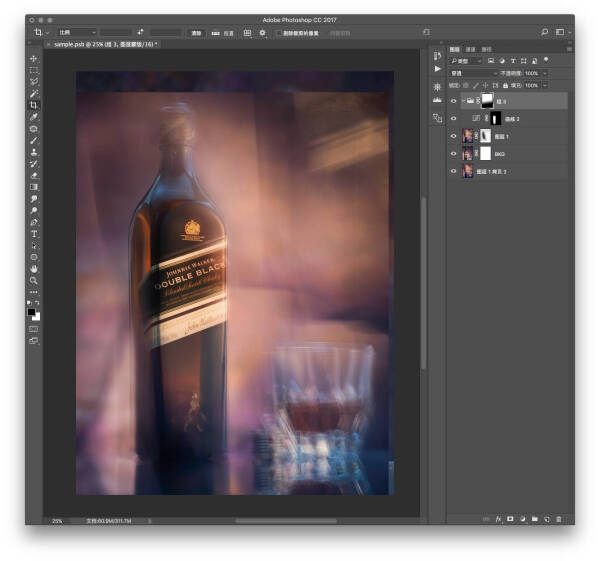The image size is (600, 561).
Task: Open the Layers panel flyout menu
Action: click(x=569, y=49)
